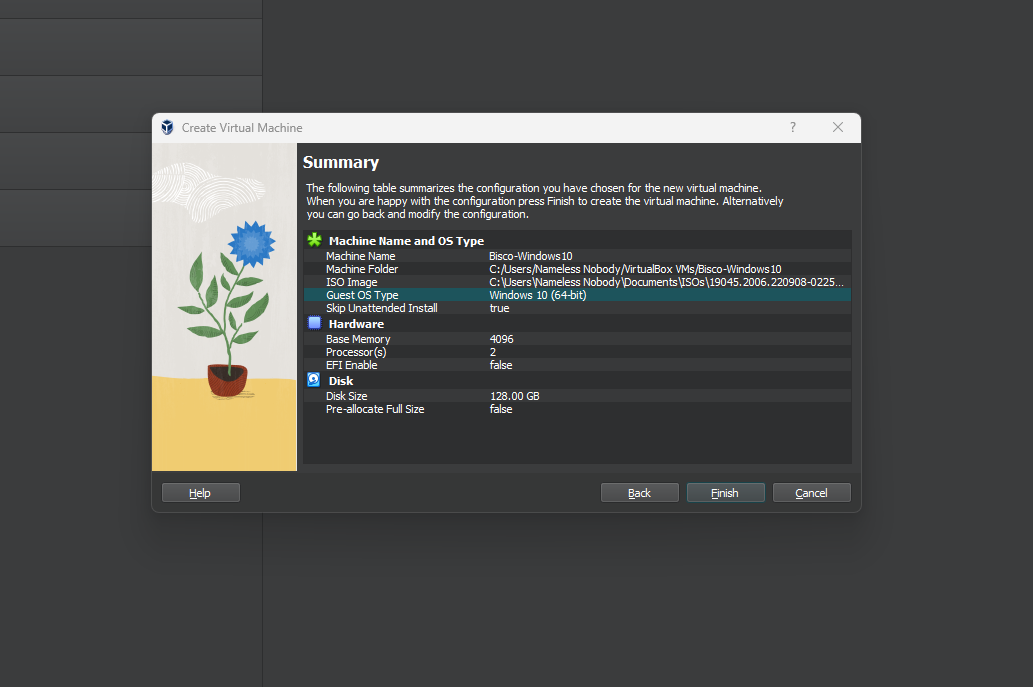Viewport: 1033px width, 687px height.
Task: Click the VirtualBox logo in the title bar
Action: (x=167, y=128)
